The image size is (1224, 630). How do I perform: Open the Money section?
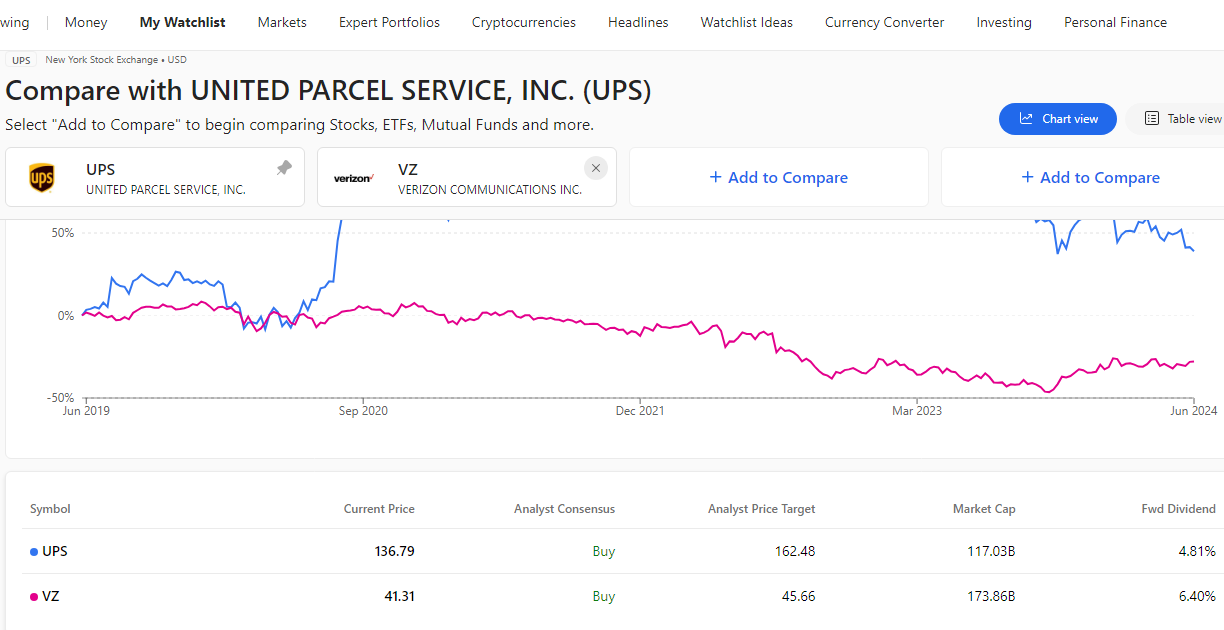(86, 22)
